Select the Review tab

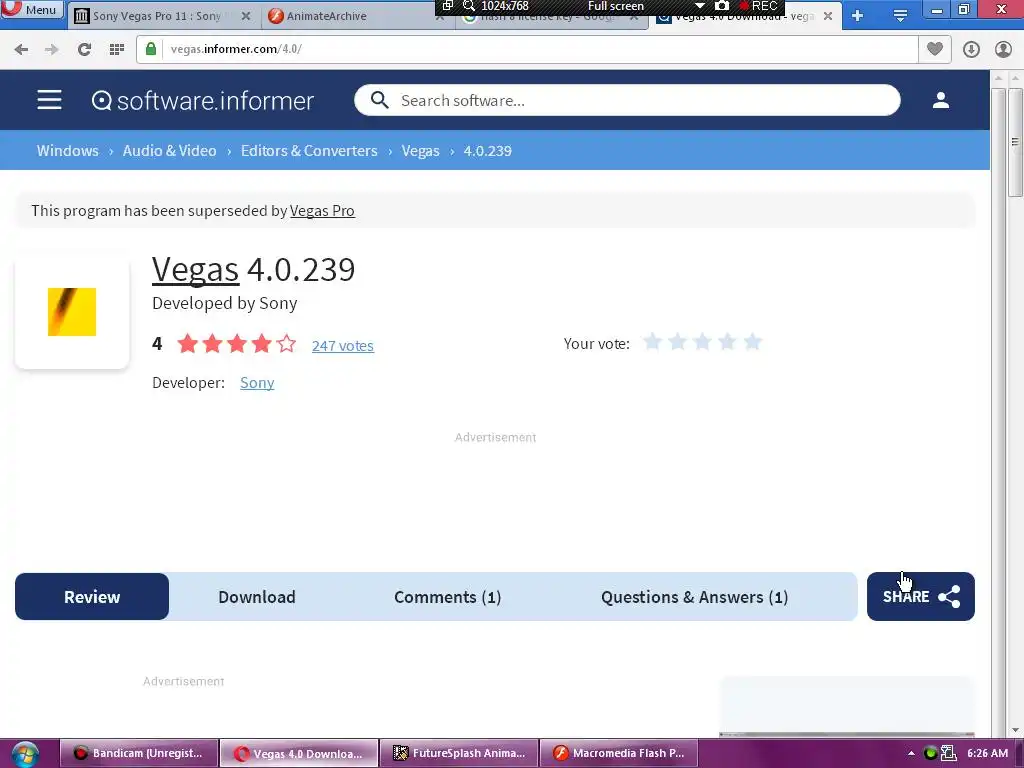pos(92,597)
